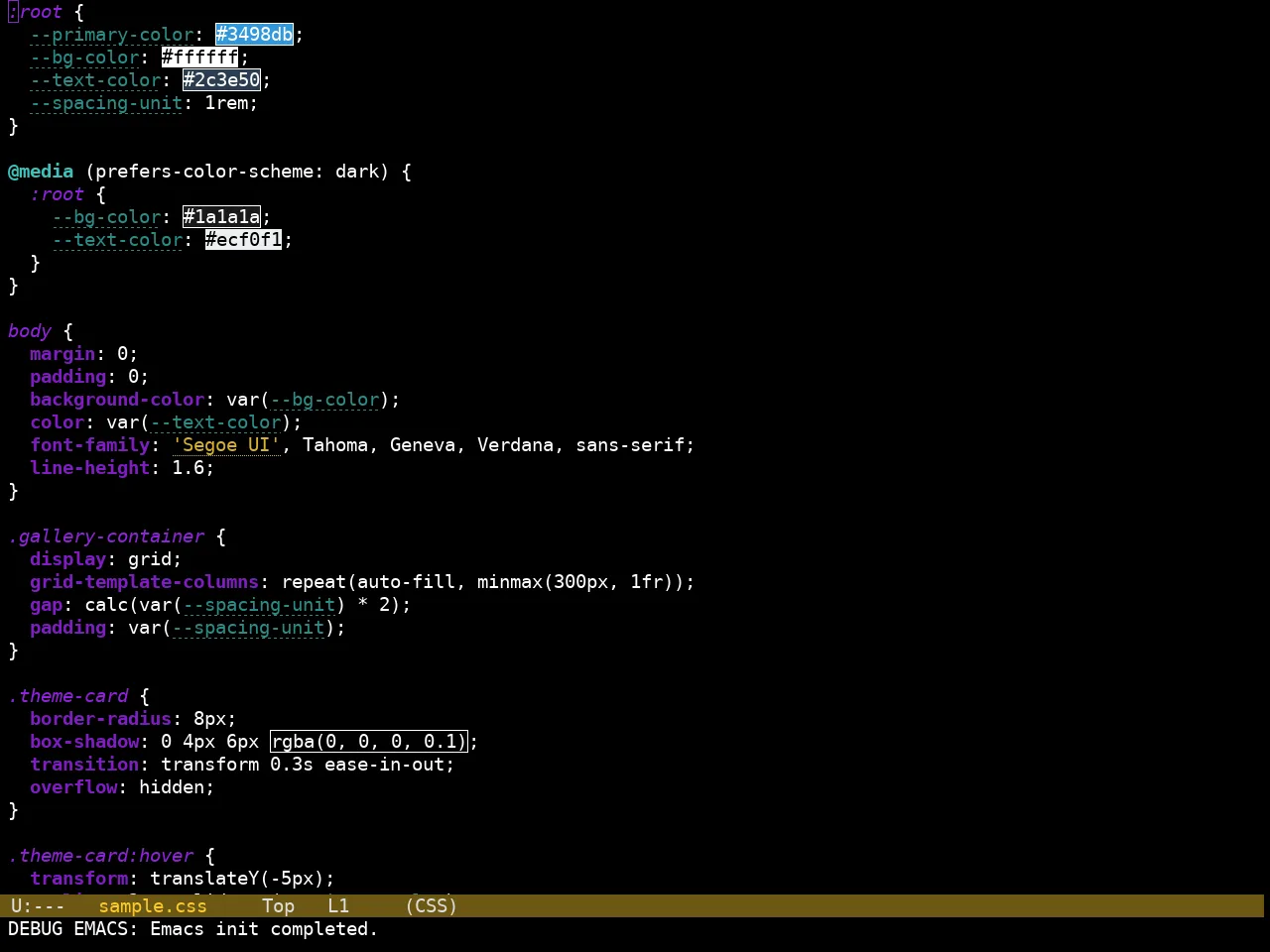The width and height of the screenshot is (1270, 952).
Task: Click the rgba(0, 0, 0, 0.1) color value
Action: click(x=368, y=742)
